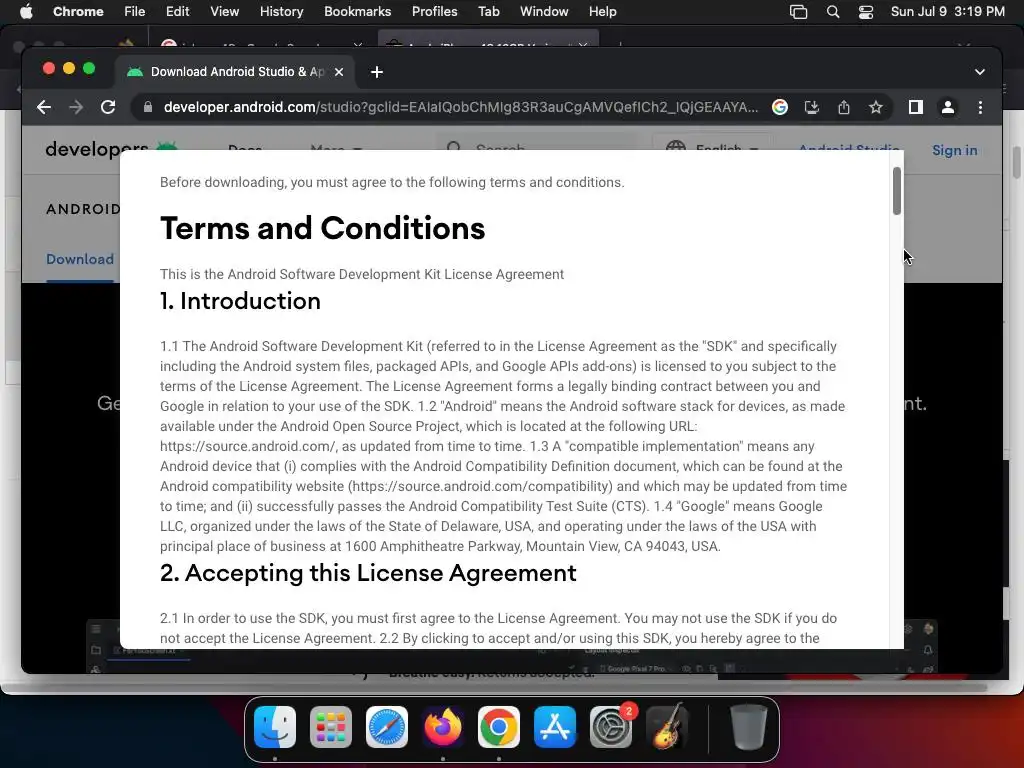This screenshot has height=768, width=1024.
Task: Close the Download Android Studio tab
Action: 339,72
